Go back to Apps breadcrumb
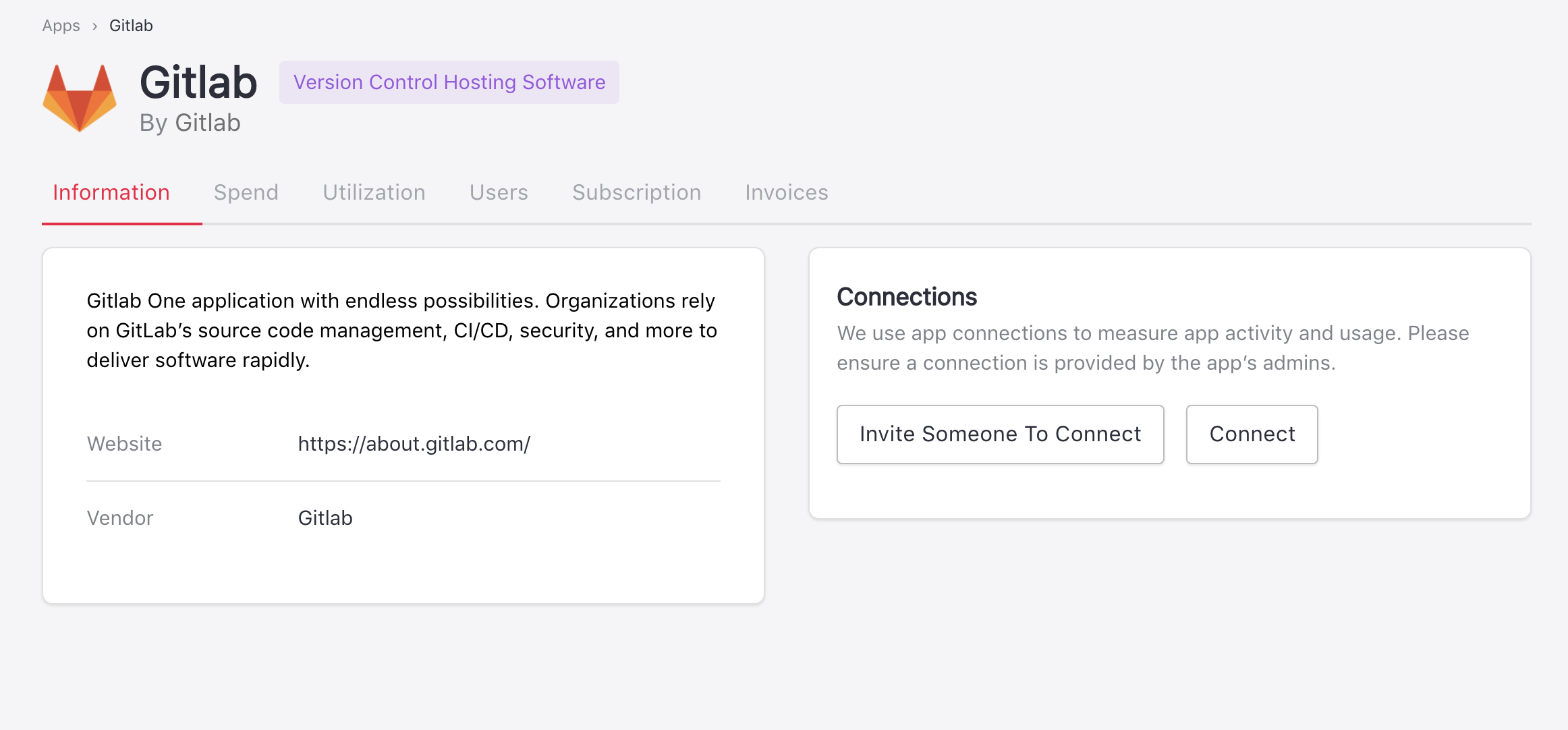The width and height of the screenshot is (1568, 730). pyautogui.click(x=61, y=26)
